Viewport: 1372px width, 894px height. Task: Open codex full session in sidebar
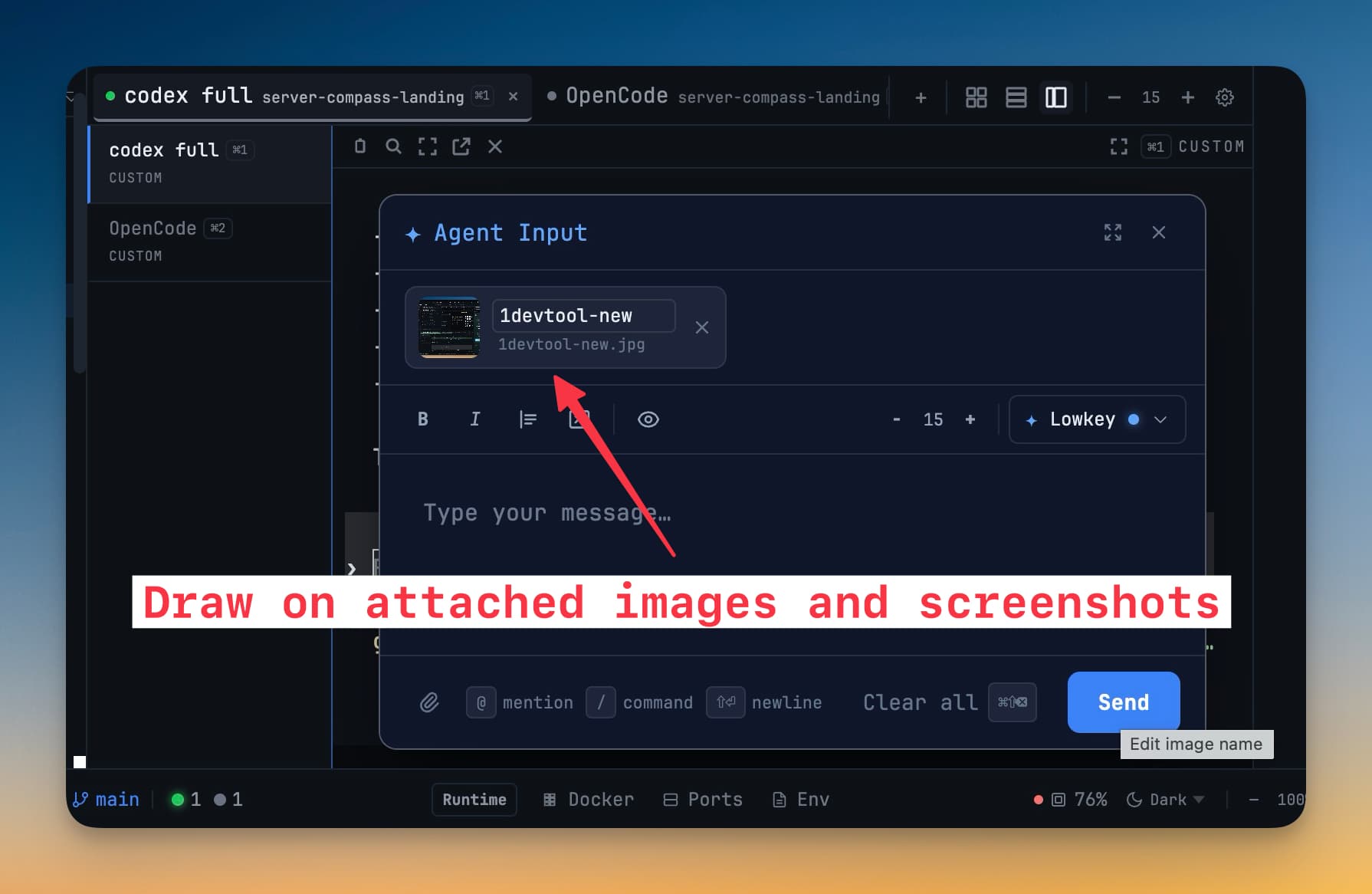[x=210, y=163]
